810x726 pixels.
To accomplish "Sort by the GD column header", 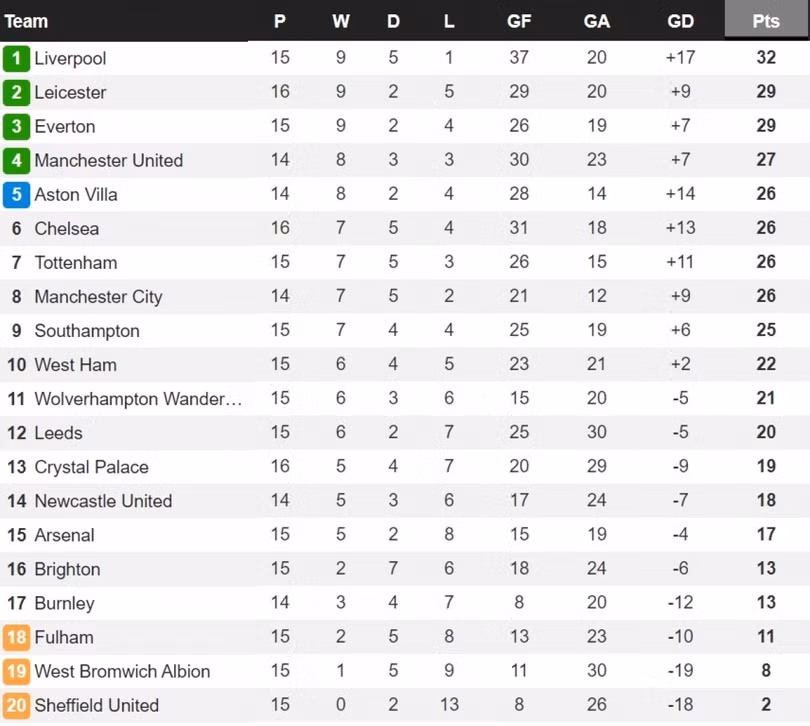I will tap(680, 21).
